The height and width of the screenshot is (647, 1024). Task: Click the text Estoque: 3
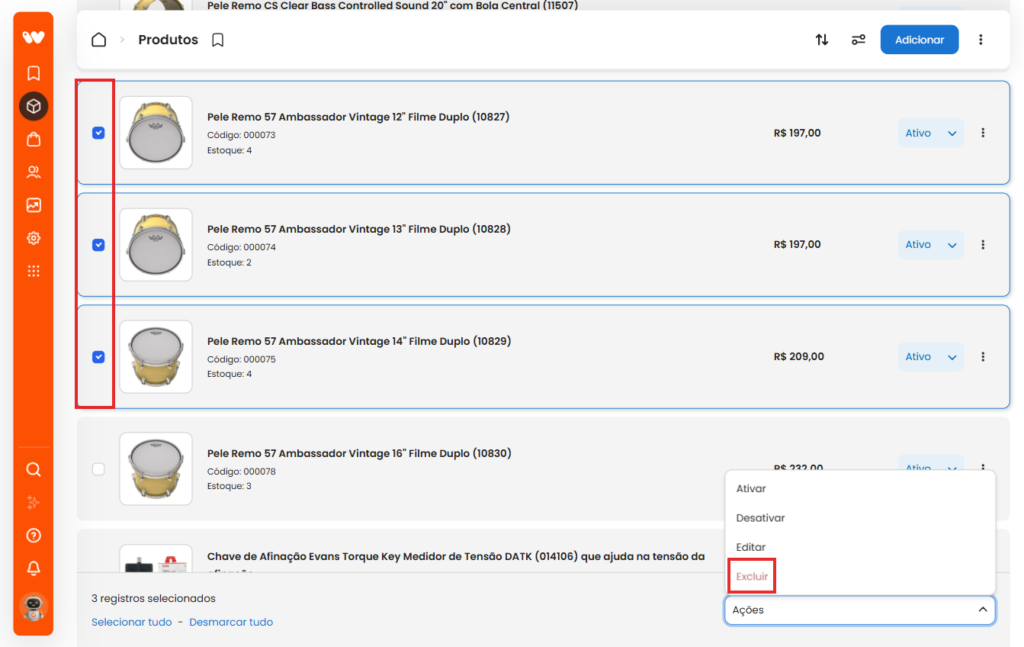229,486
